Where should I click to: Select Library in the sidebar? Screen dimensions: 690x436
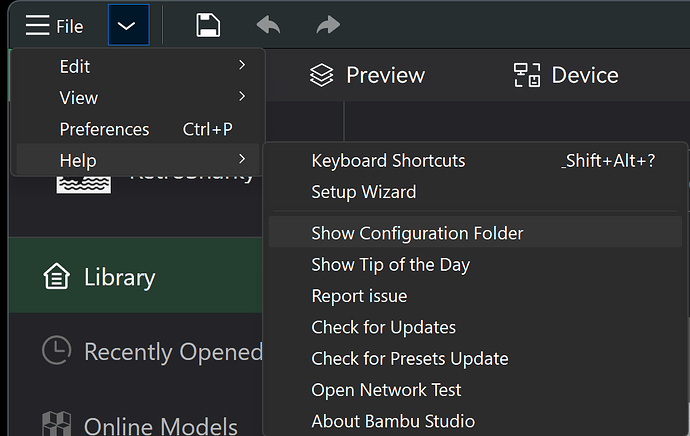(136, 275)
